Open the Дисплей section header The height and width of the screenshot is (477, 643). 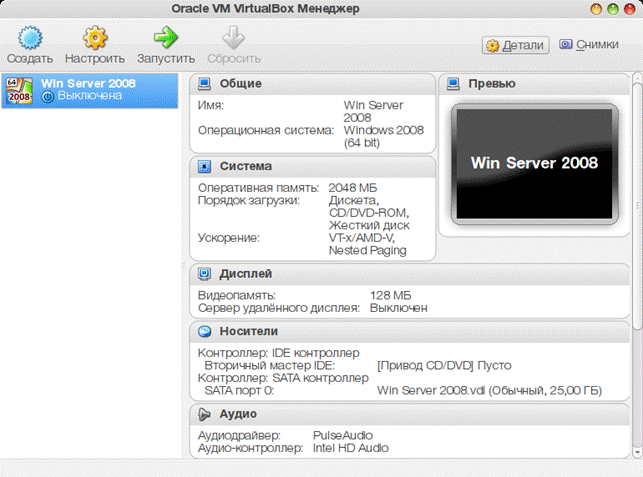tap(410, 274)
